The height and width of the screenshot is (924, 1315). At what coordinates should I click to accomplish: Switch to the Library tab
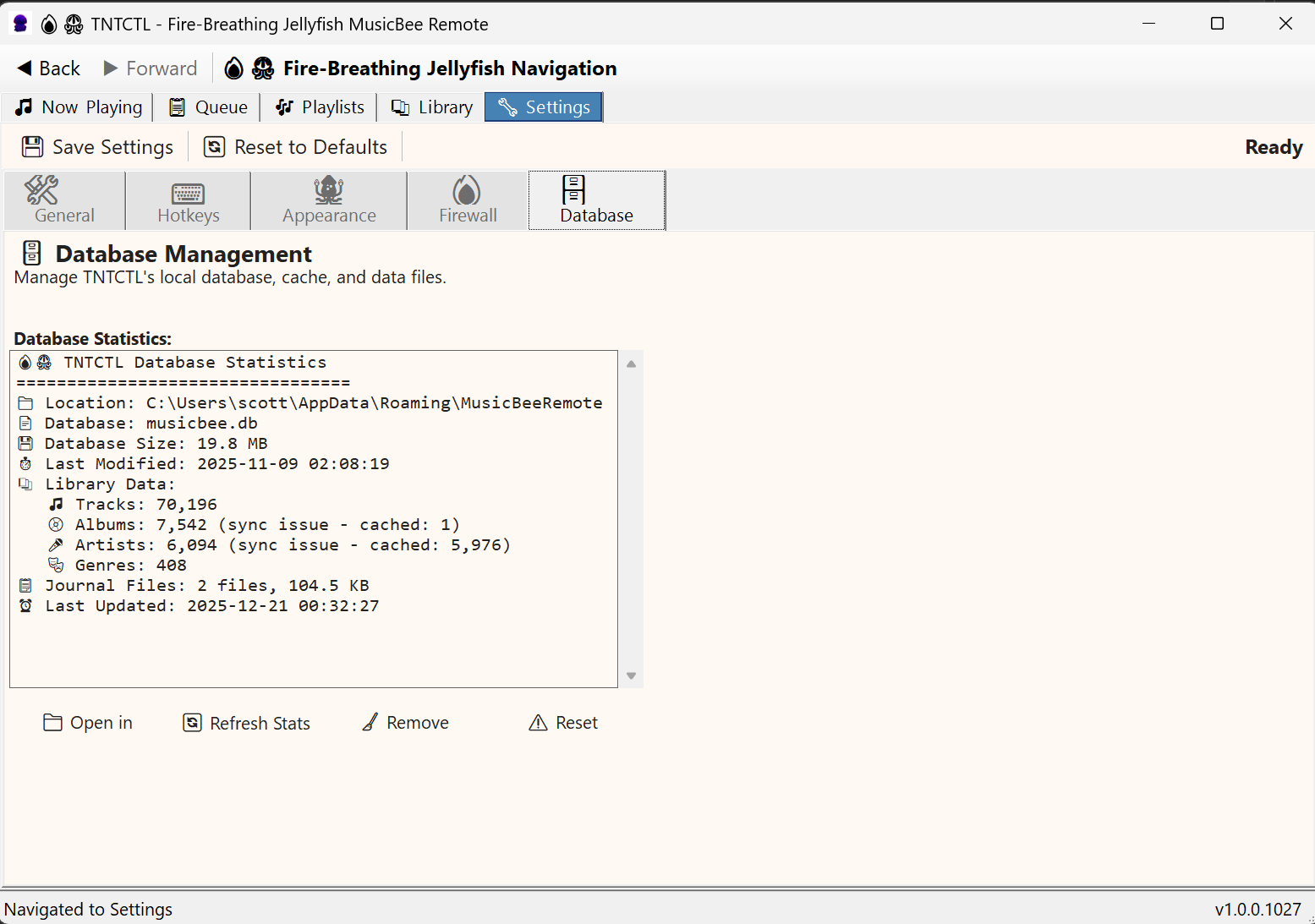[431, 107]
